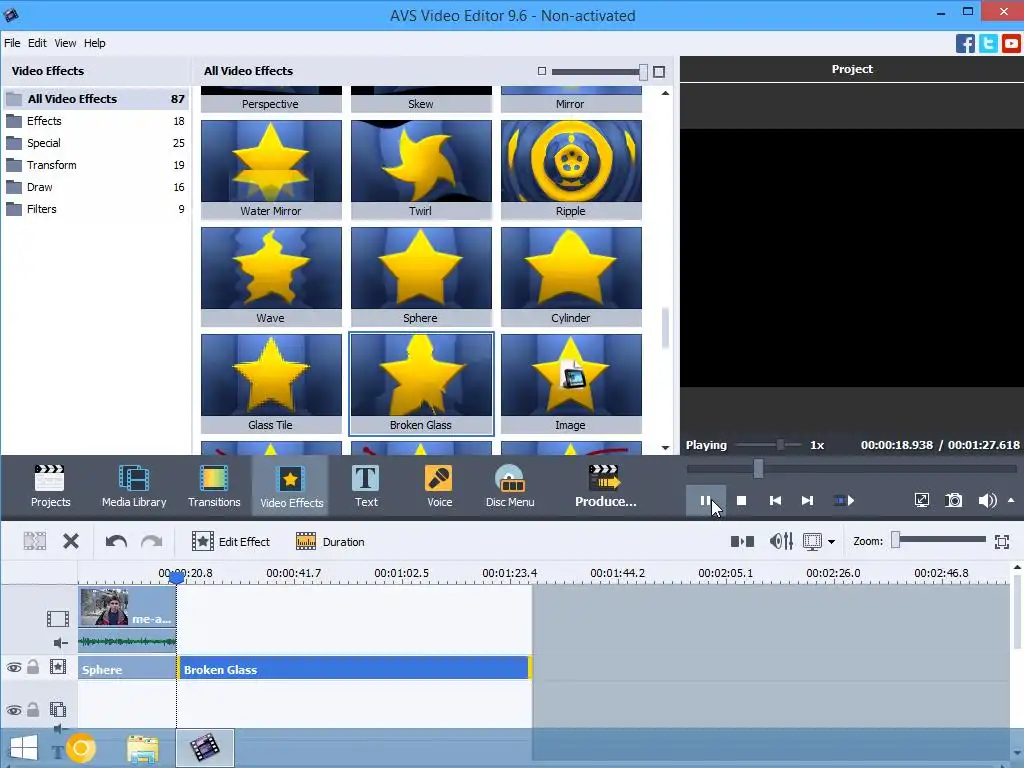Stop the preview playback
The height and width of the screenshot is (768, 1024).
[741, 501]
